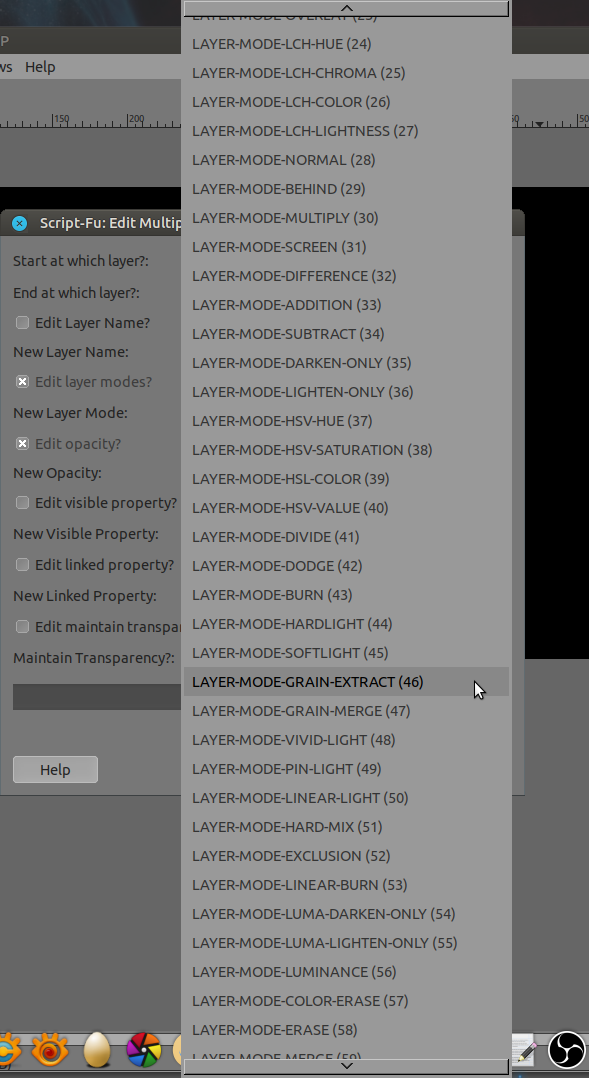Select LAYER-MODE-HSL-COLOR (39)
The width and height of the screenshot is (589, 1078).
click(346, 478)
